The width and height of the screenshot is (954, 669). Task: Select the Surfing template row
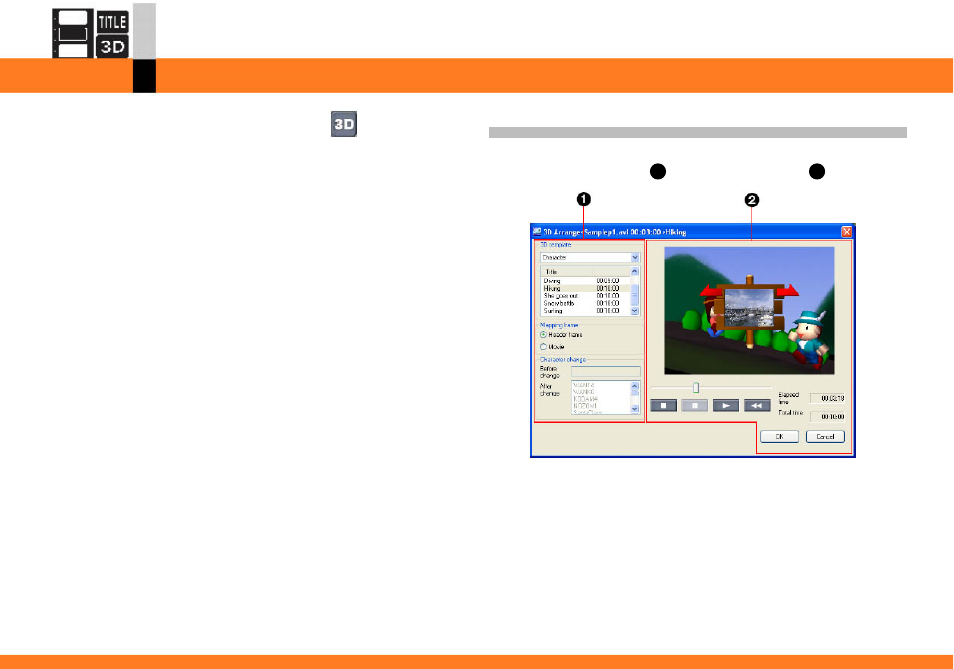585,311
